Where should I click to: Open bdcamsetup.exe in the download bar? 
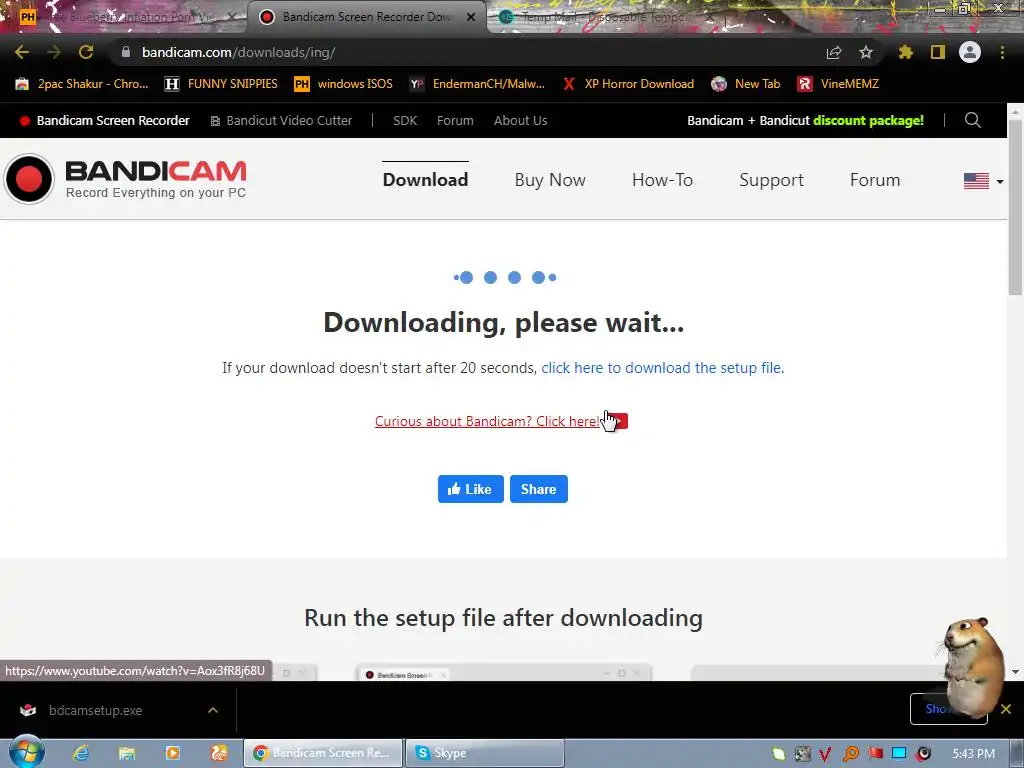95,710
